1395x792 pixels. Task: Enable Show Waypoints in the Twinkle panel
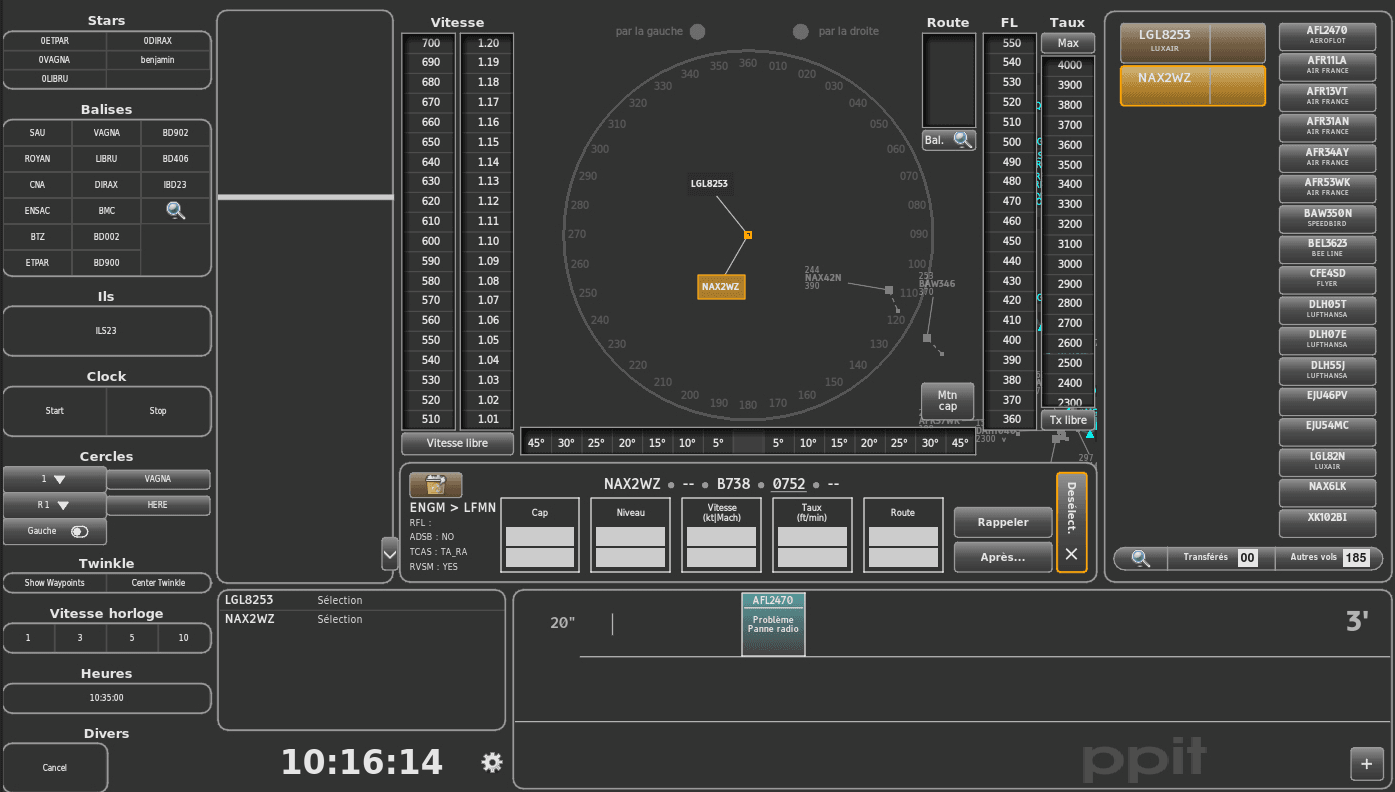tap(54, 583)
